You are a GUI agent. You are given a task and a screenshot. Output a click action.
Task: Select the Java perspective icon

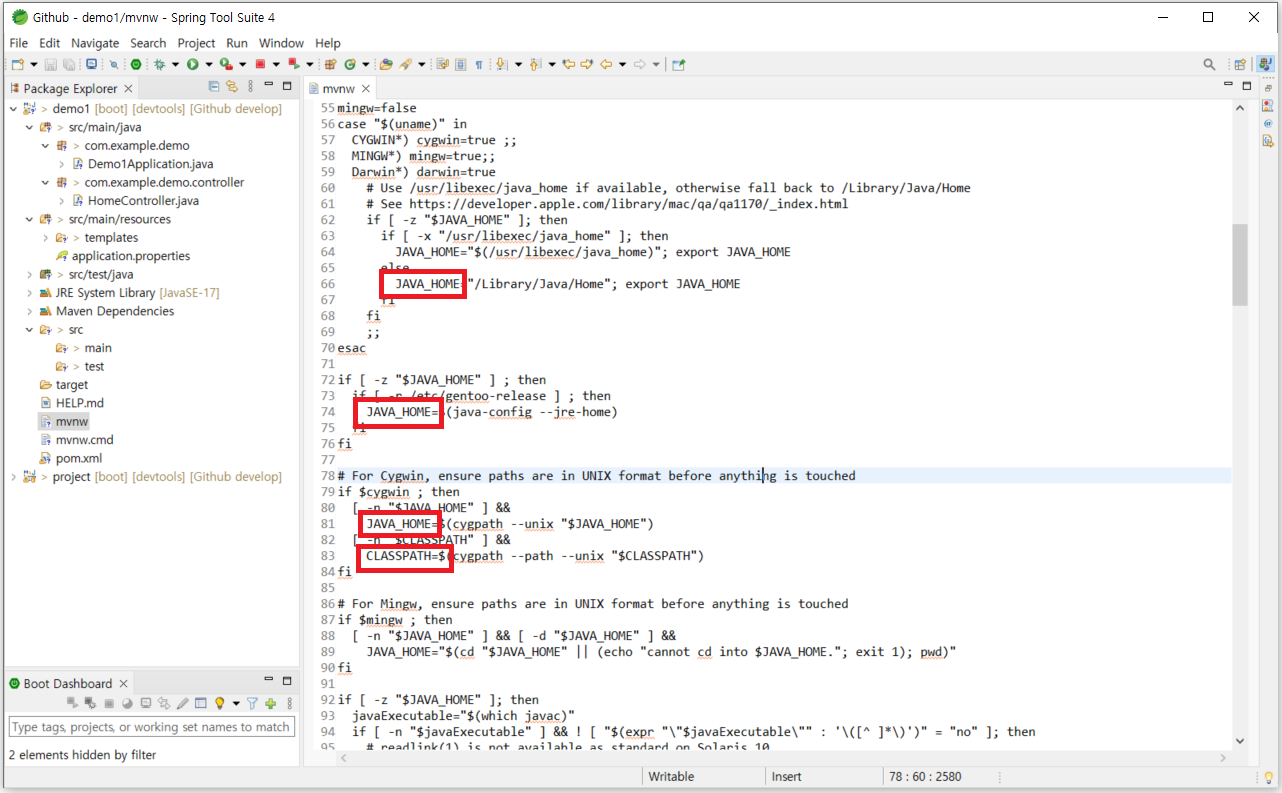tap(1266, 64)
